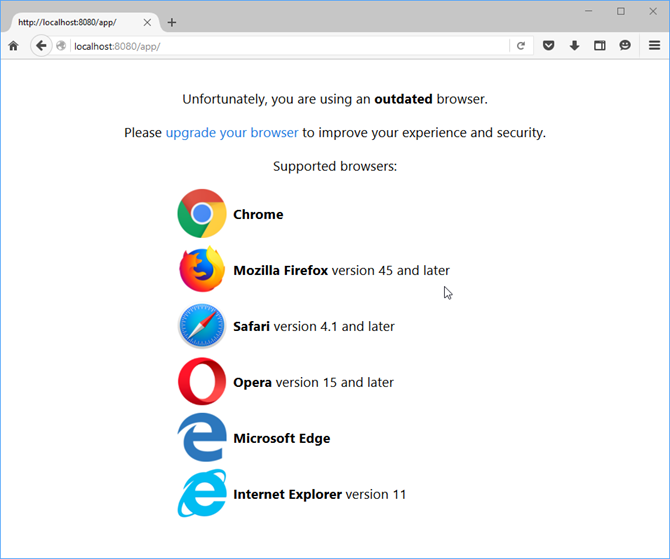Click the 'Microsoft Edge' label
The height and width of the screenshot is (559, 670).
pos(282,438)
